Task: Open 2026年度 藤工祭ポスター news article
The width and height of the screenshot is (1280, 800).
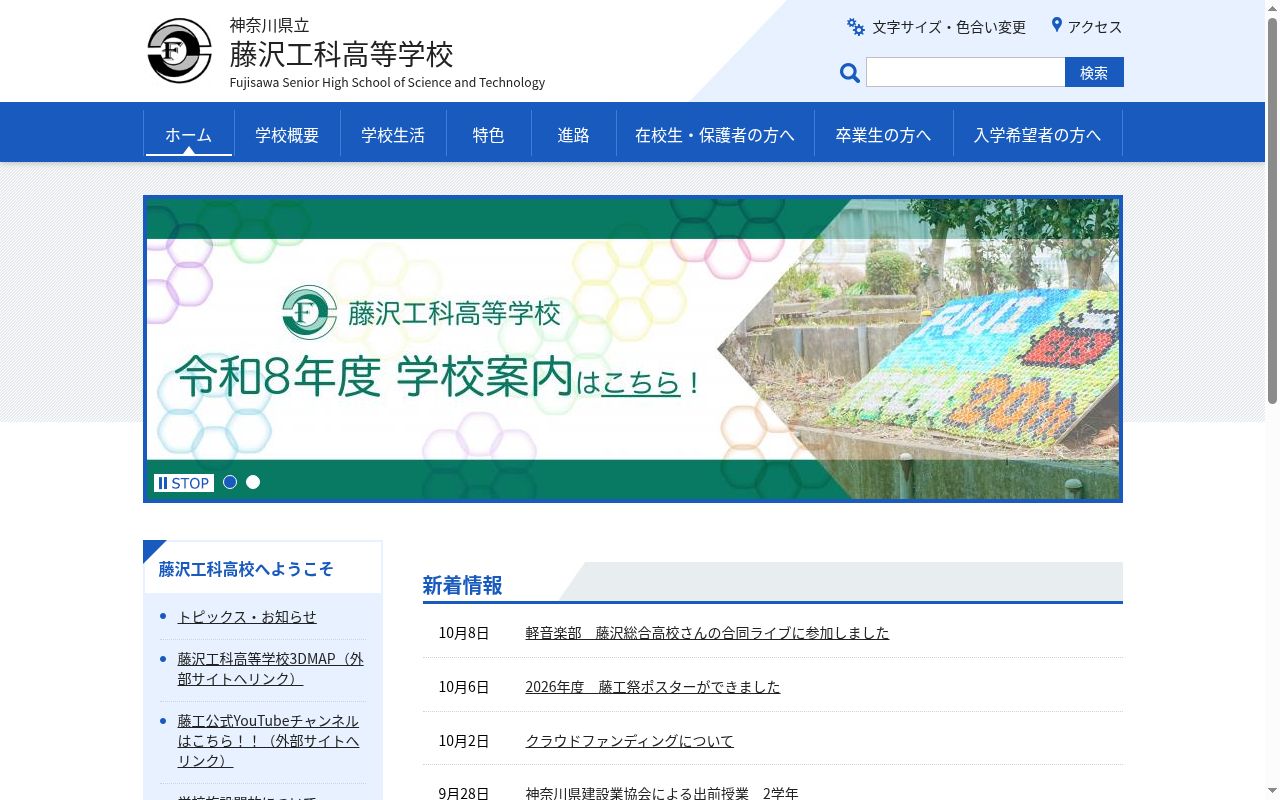Action: tap(653, 687)
